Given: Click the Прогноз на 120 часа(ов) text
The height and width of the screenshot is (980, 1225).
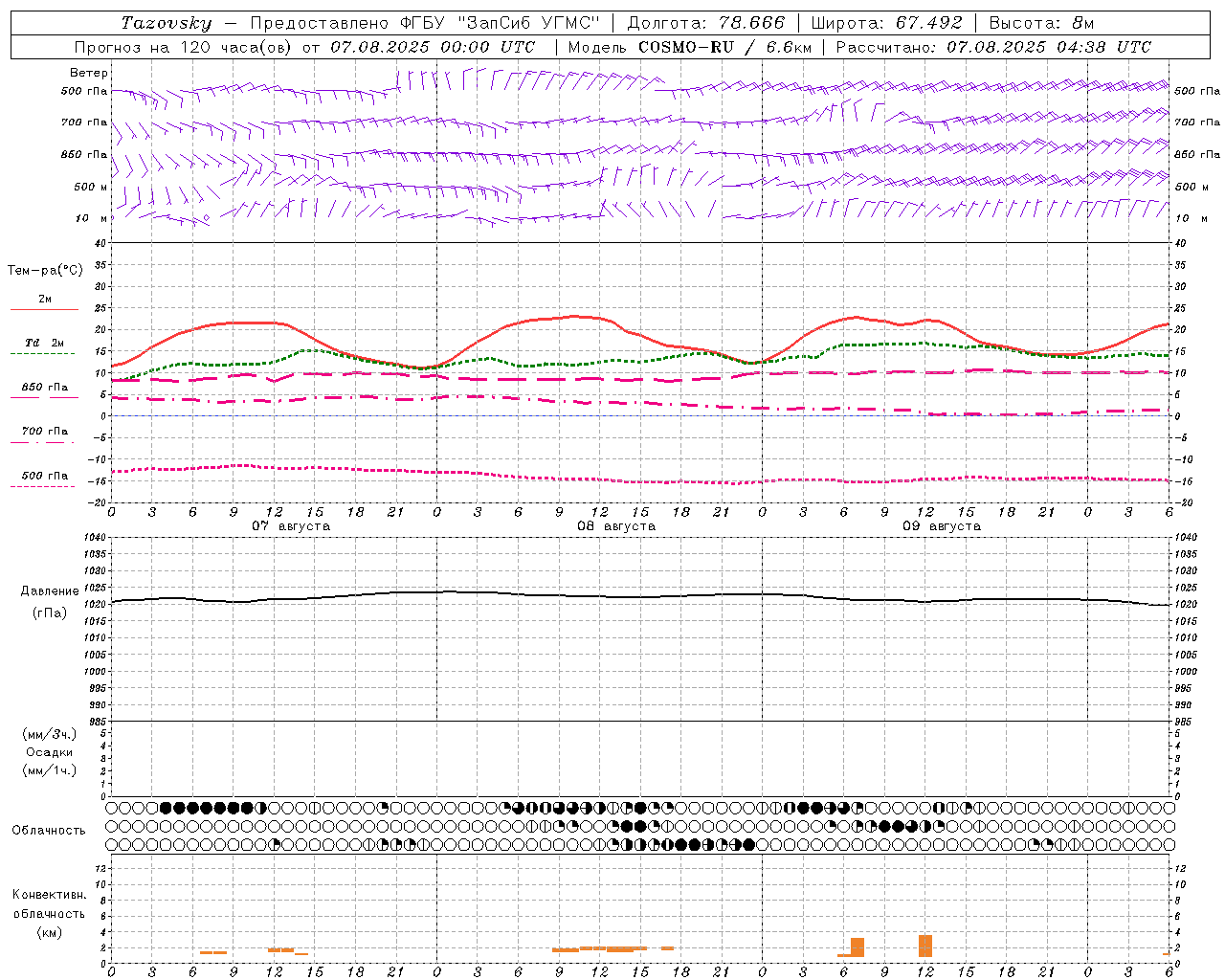Looking at the screenshot, I should pyautogui.click(x=185, y=47).
